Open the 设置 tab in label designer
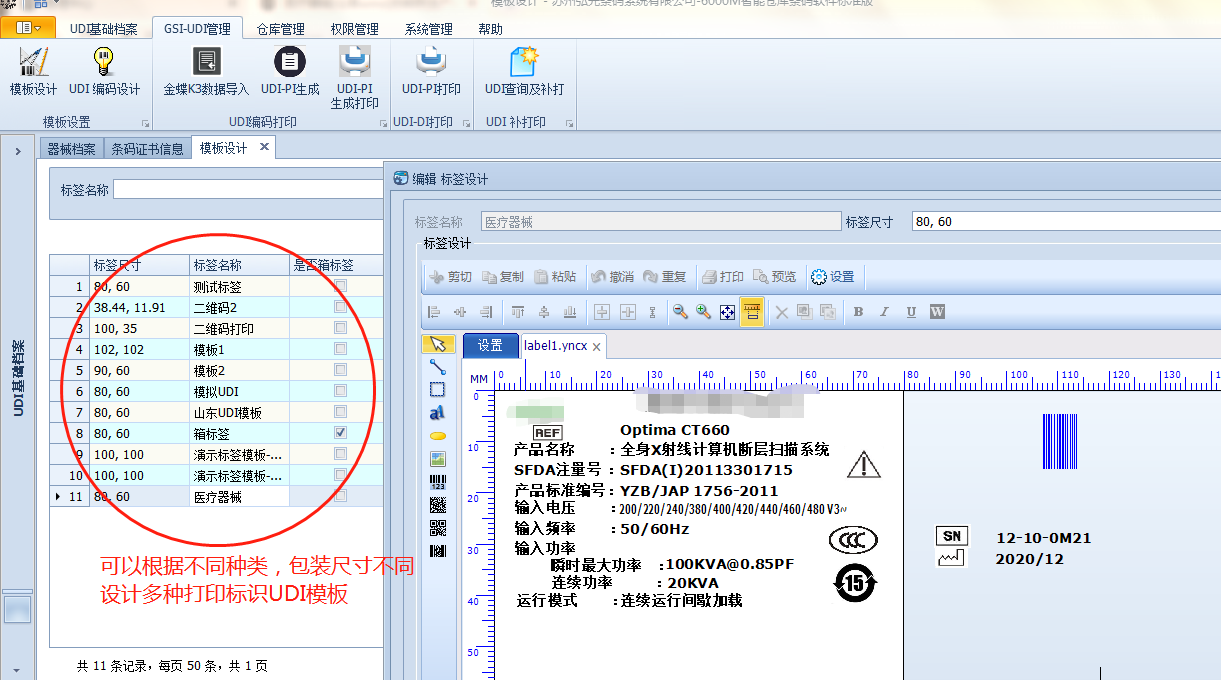 (x=490, y=345)
